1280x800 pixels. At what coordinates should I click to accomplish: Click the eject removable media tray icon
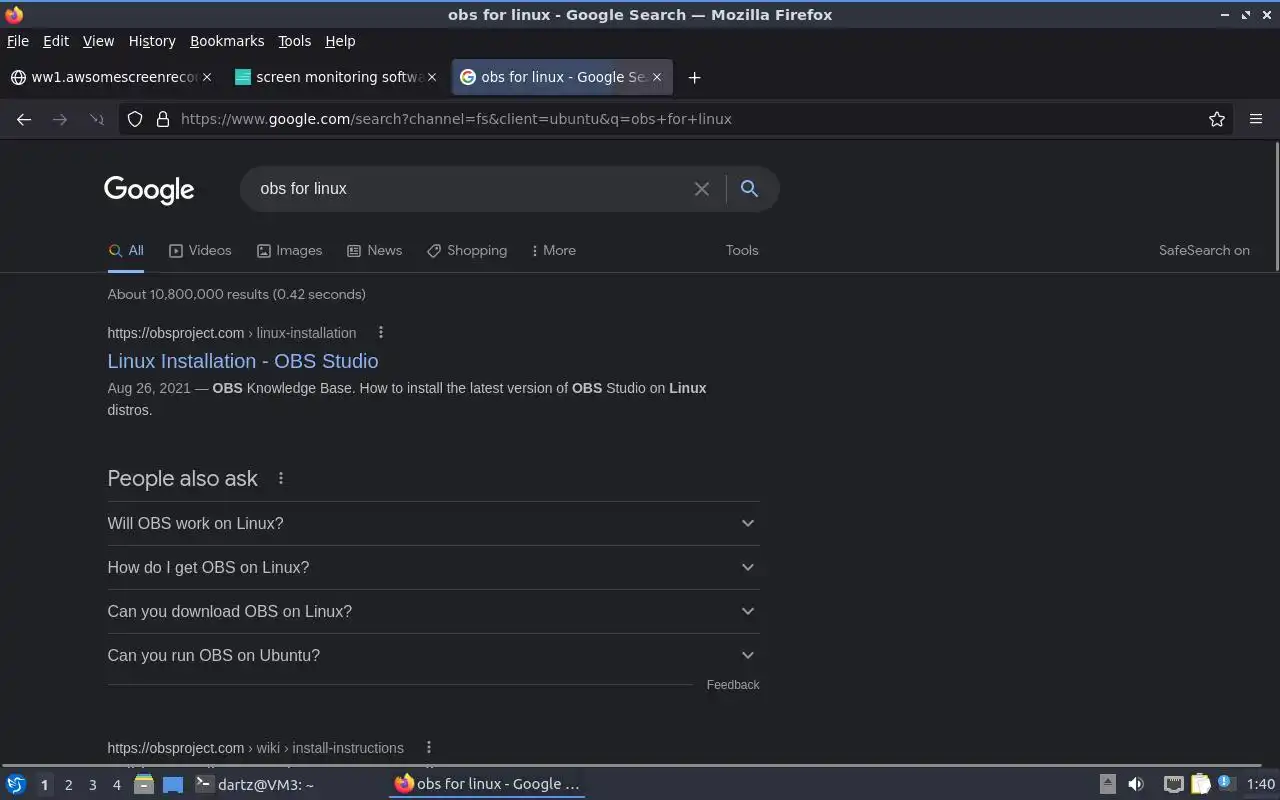(x=1107, y=784)
